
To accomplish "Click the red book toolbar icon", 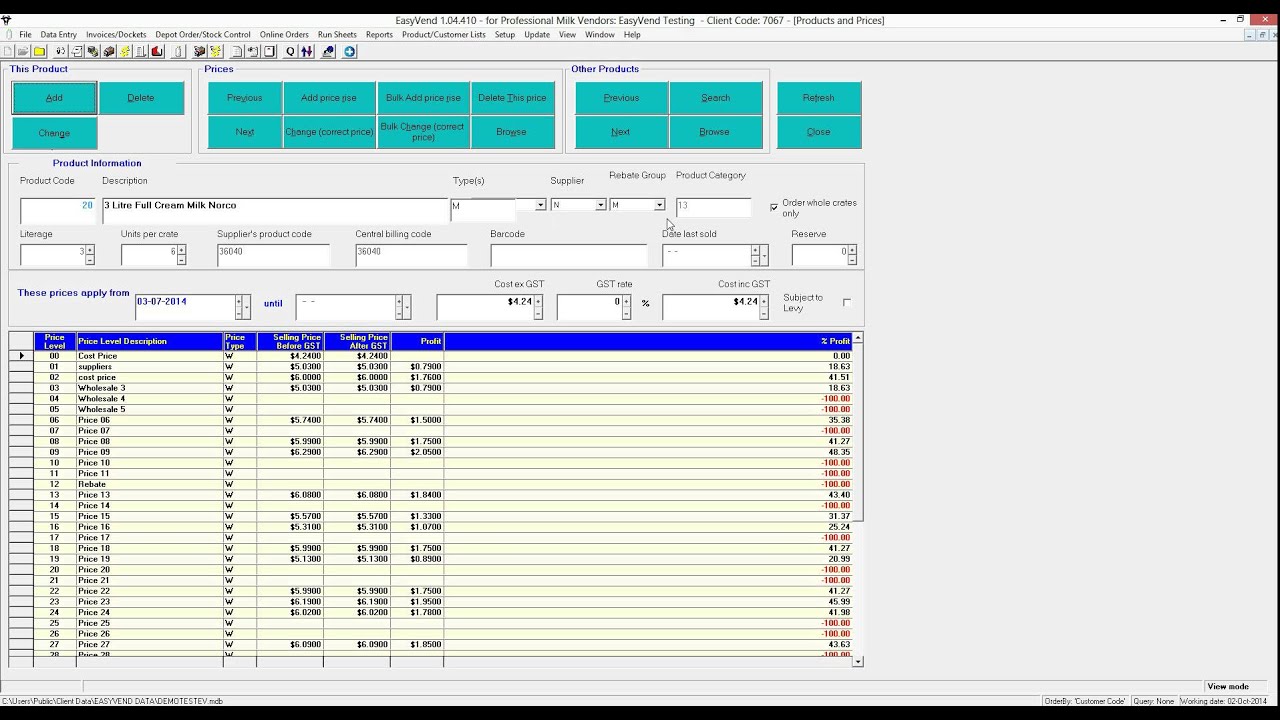I will click(158, 51).
